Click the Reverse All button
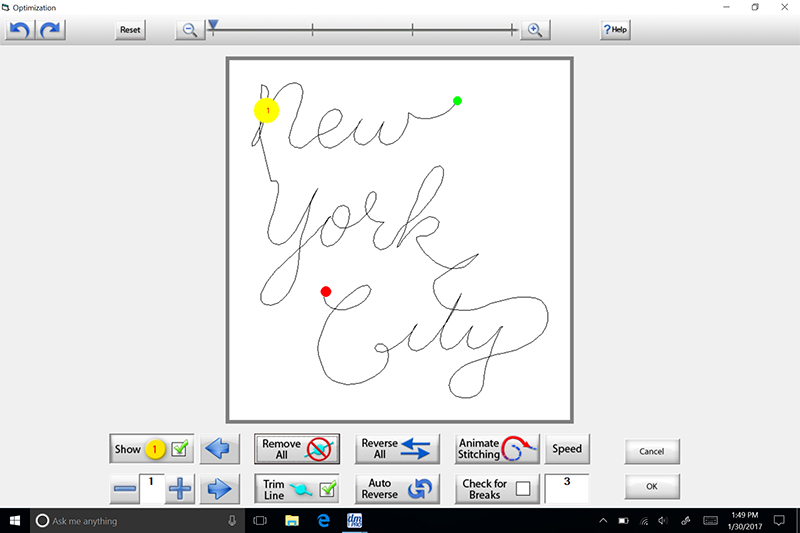The width and height of the screenshot is (800, 533). (x=399, y=449)
